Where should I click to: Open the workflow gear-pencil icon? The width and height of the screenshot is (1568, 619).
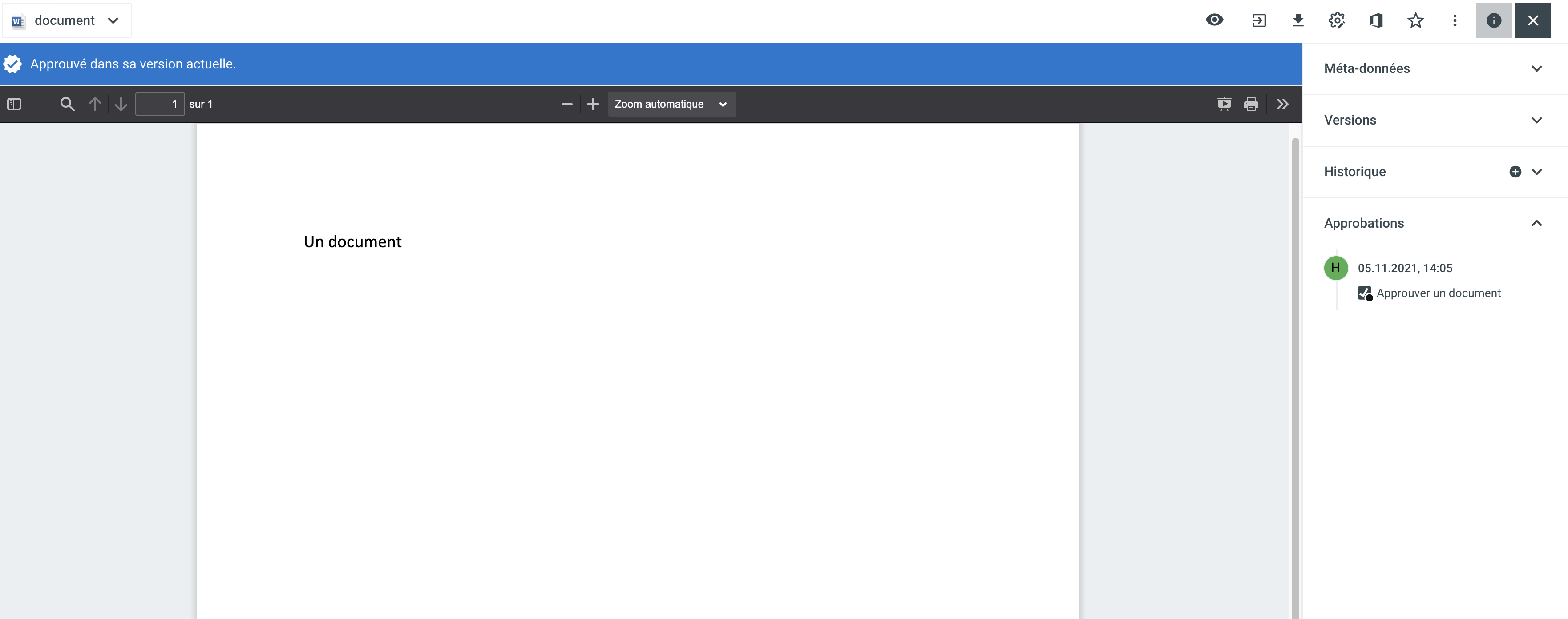click(x=1337, y=20)
